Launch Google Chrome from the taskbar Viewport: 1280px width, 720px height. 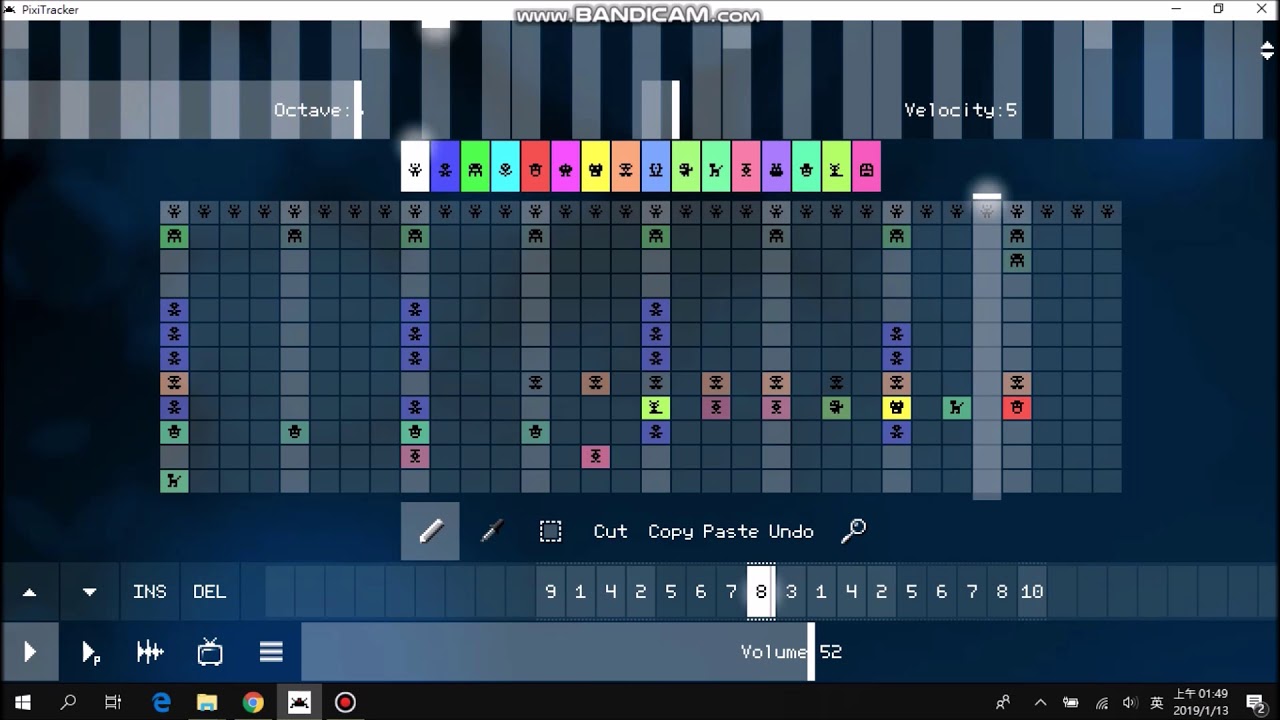(253, 702)
